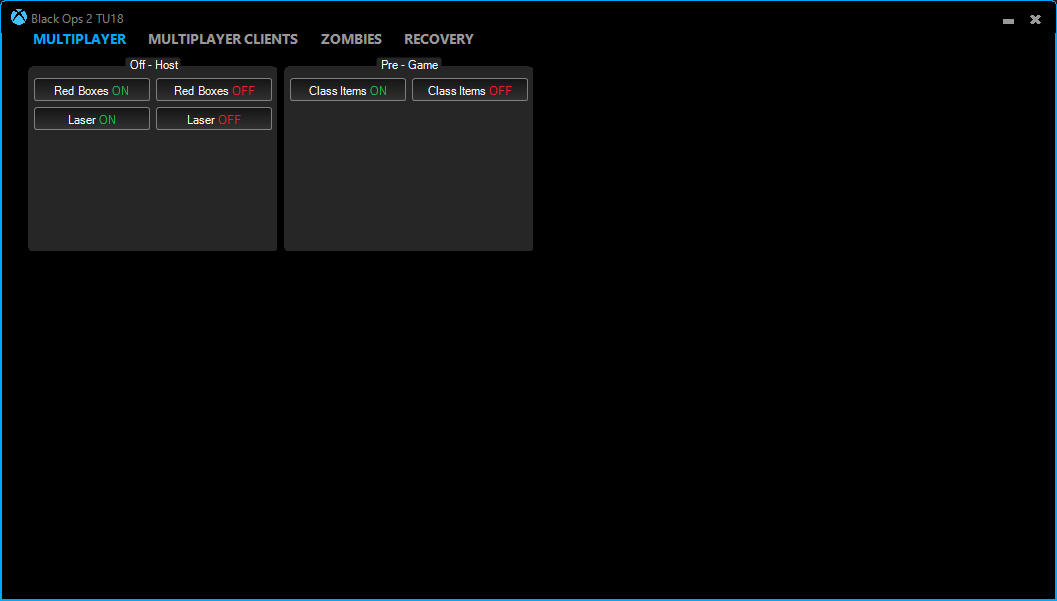Close the Black Ops 2 TU18 window
This screenshot has width=1057, height=601.
coord(1035,20)
